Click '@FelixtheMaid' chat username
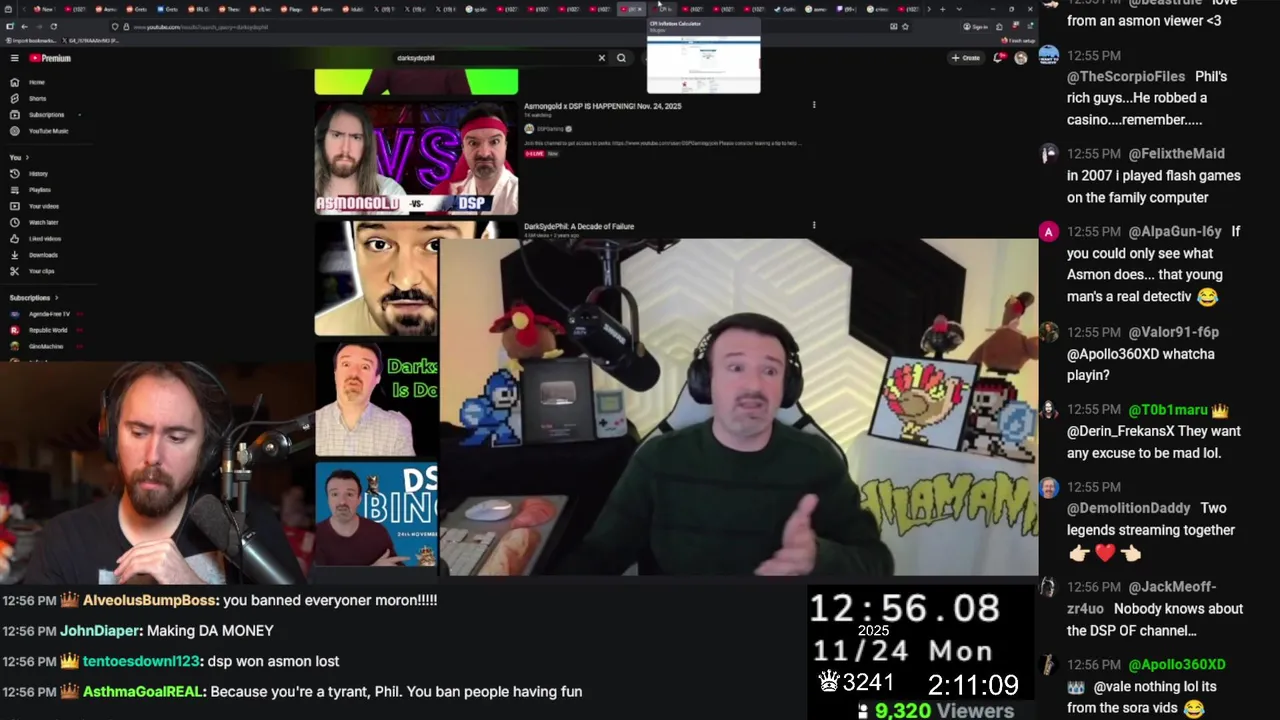The height and width of the screenshot is (720, 1280). [1176, 153]
